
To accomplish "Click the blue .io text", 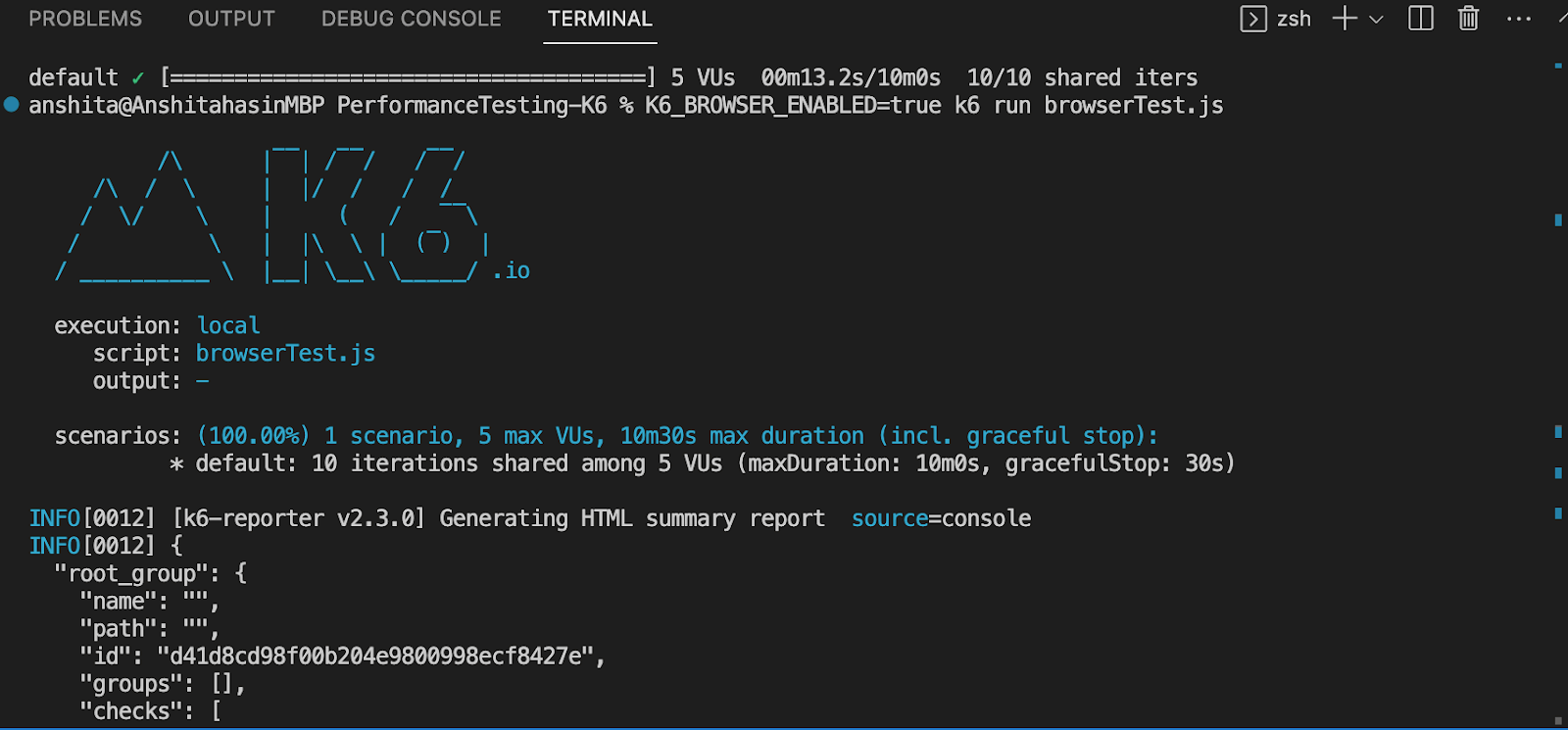I will pos(512,270).
